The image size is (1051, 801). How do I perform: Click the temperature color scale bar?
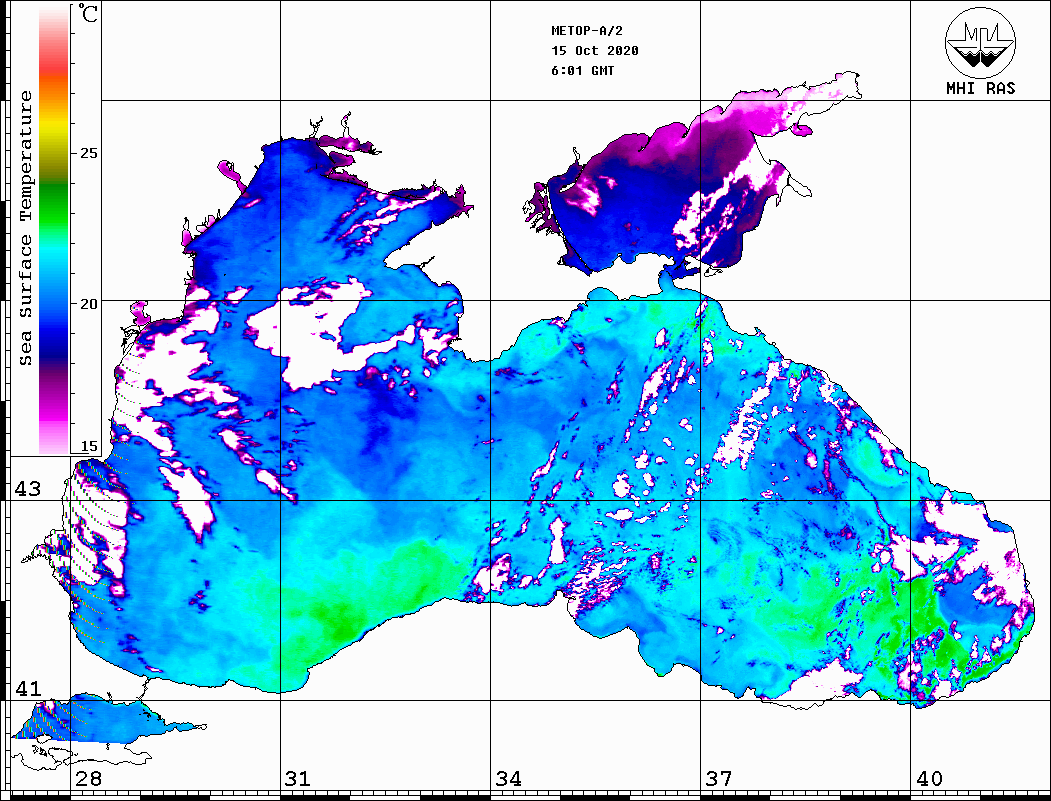tap(54, 229)
